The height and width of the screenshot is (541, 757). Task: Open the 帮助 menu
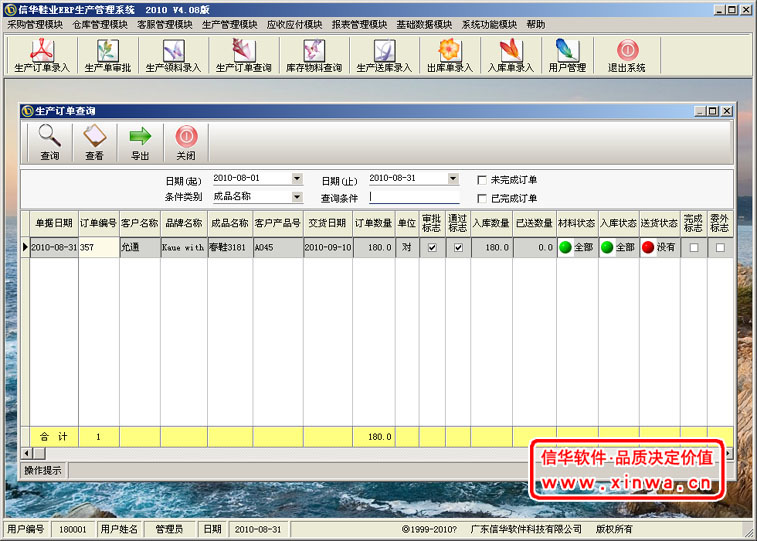click(535, 25)
